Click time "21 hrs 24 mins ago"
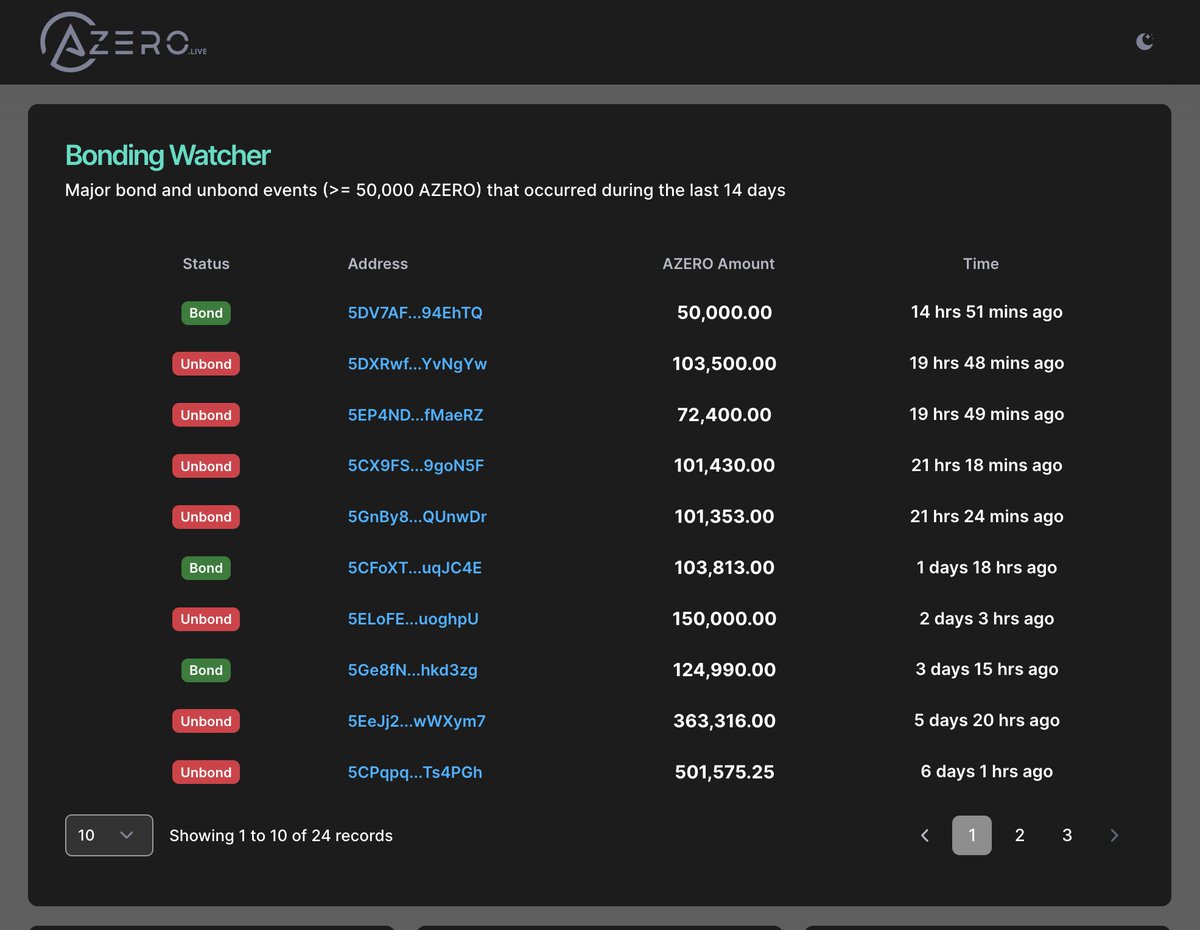Viewport: 1200px width, 930px height. [987, 516]
